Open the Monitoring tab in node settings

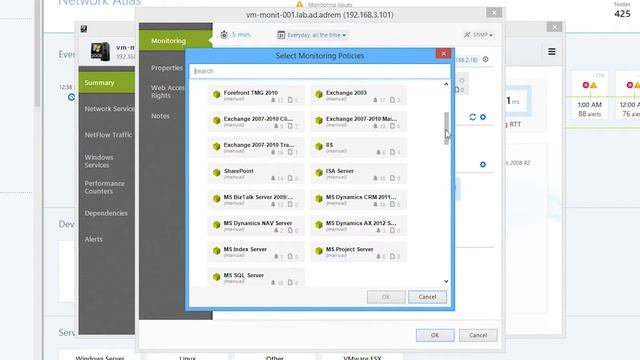(x=176, y=41)
